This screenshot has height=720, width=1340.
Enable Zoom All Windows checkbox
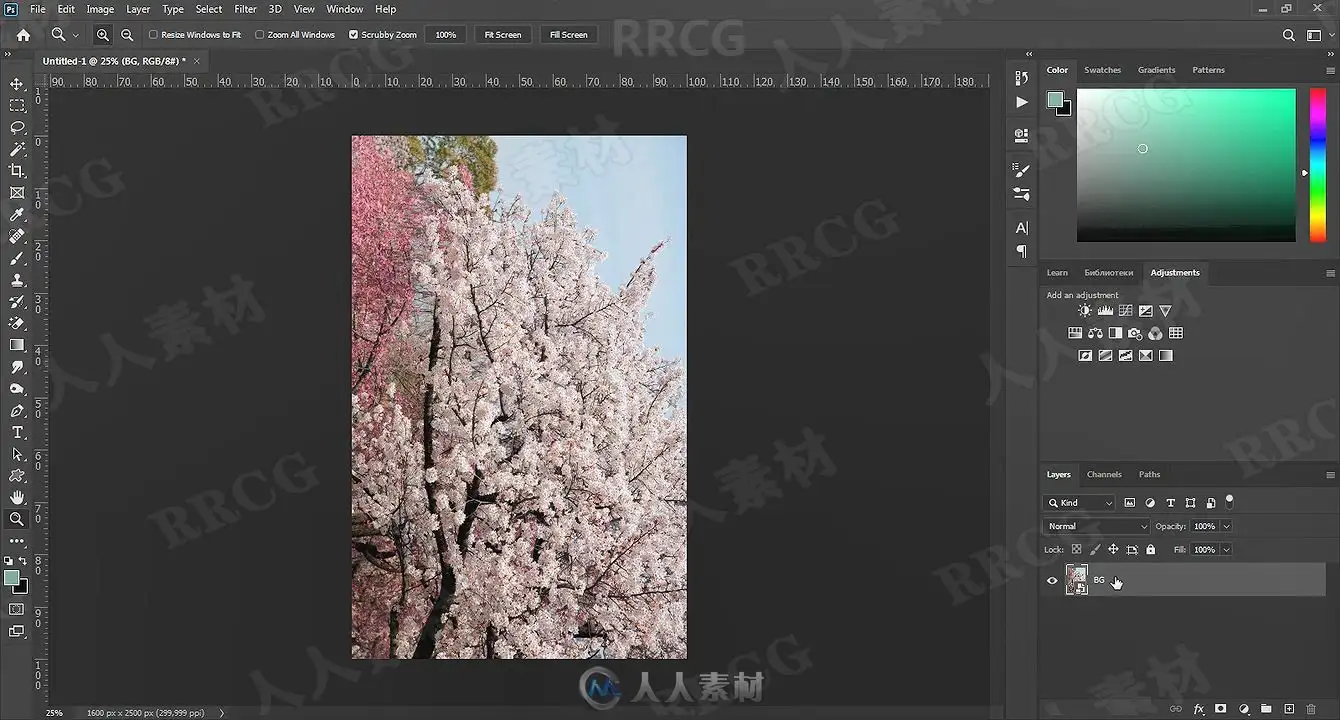[x=259, y=35]
